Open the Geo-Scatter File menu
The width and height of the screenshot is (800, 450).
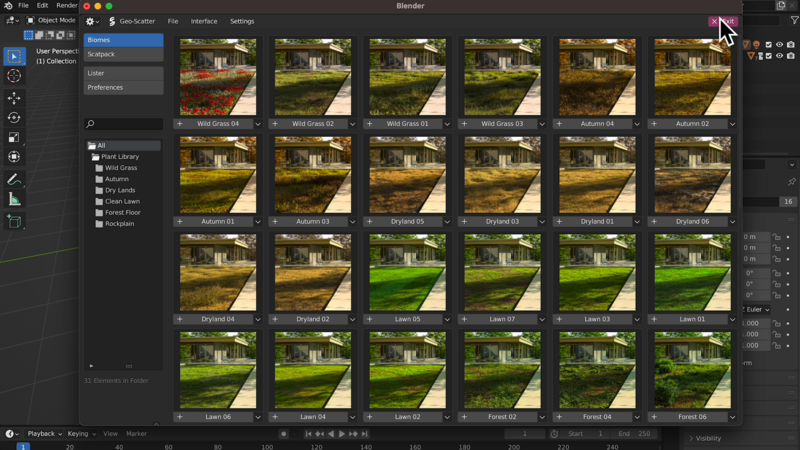[173, 21]
